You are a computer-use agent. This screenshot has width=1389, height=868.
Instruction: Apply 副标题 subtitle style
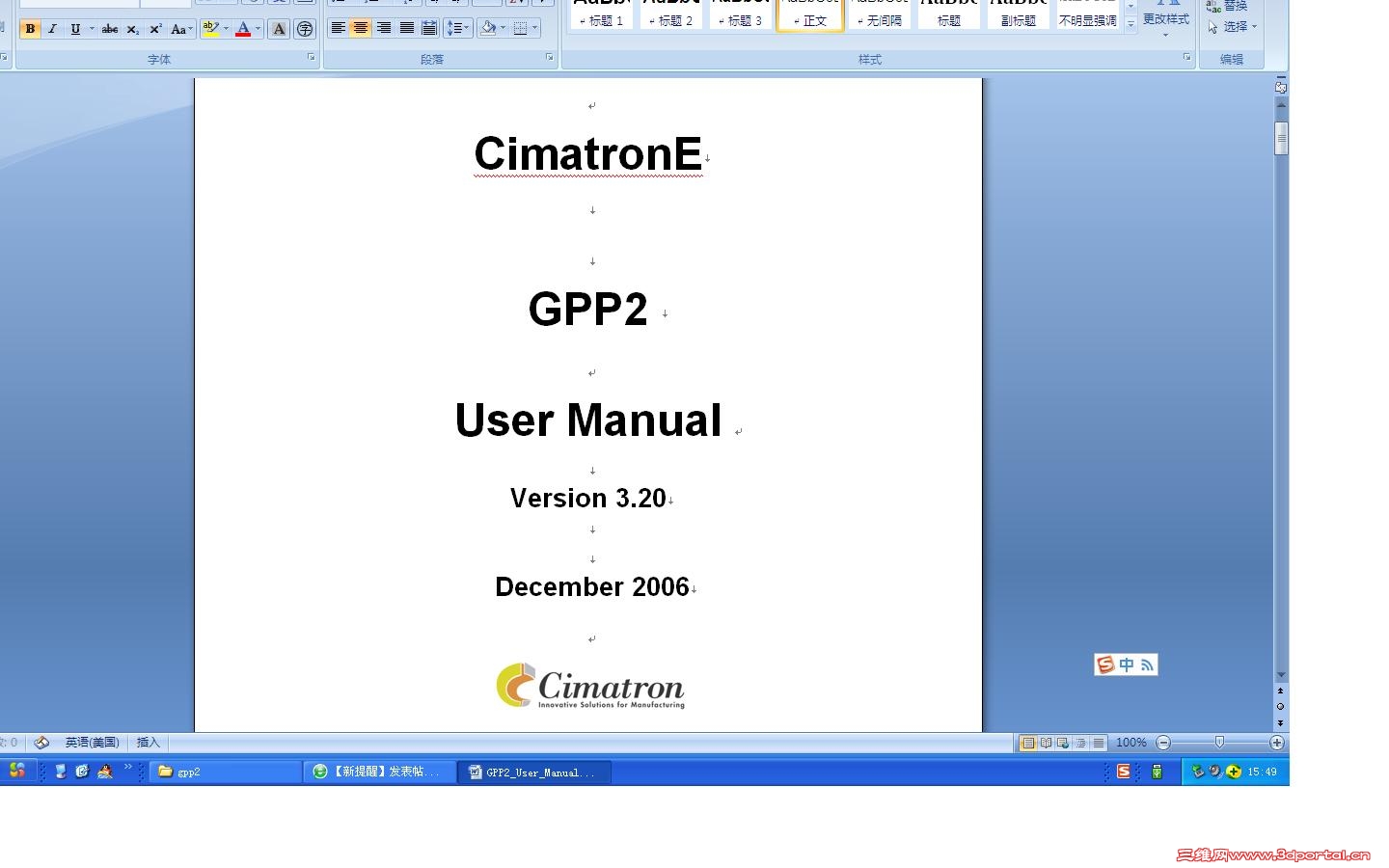pyautogui.click(x=1019, y=14)
